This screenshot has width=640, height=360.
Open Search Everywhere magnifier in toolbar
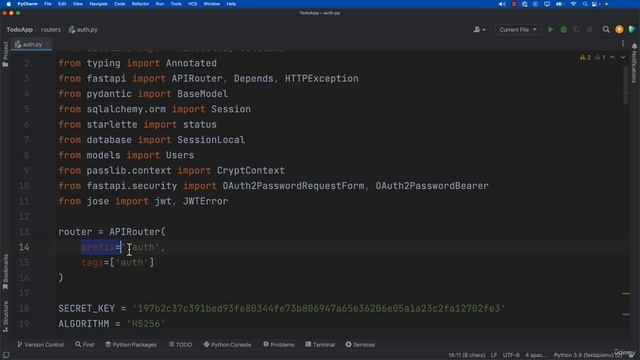click(x=606, y=29)
